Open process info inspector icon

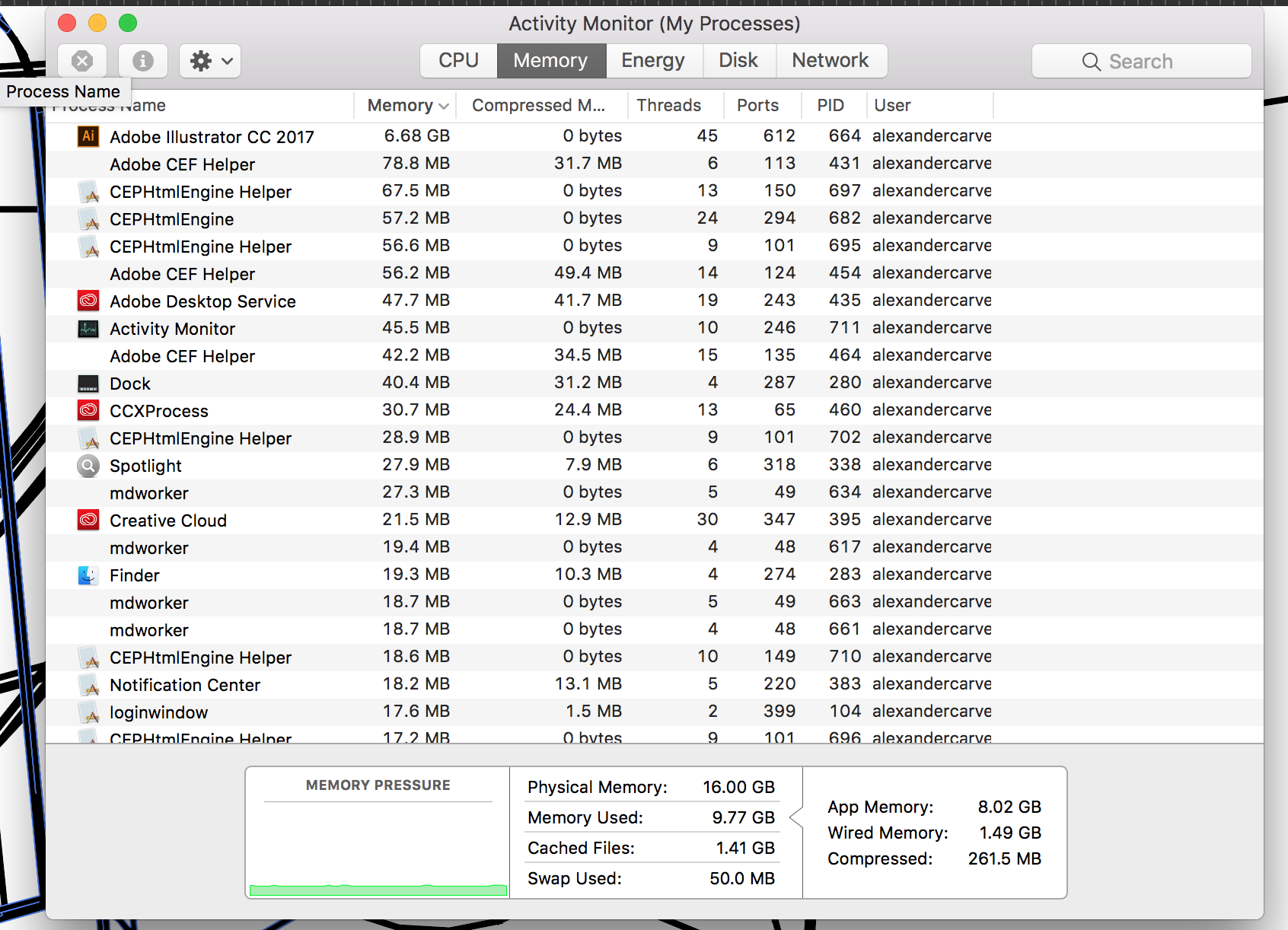142,61
